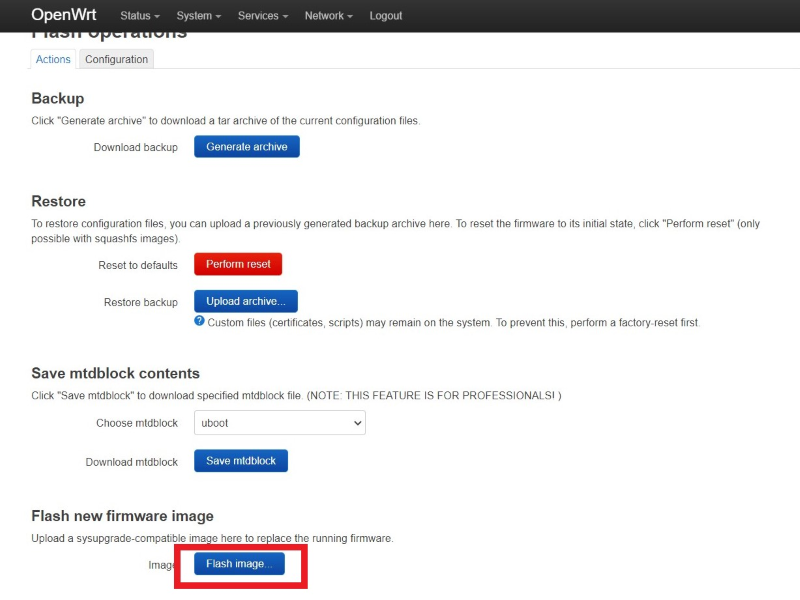The image size is (800, 600).
Task: Click the Restore section heading
Action: coord(59,201)
